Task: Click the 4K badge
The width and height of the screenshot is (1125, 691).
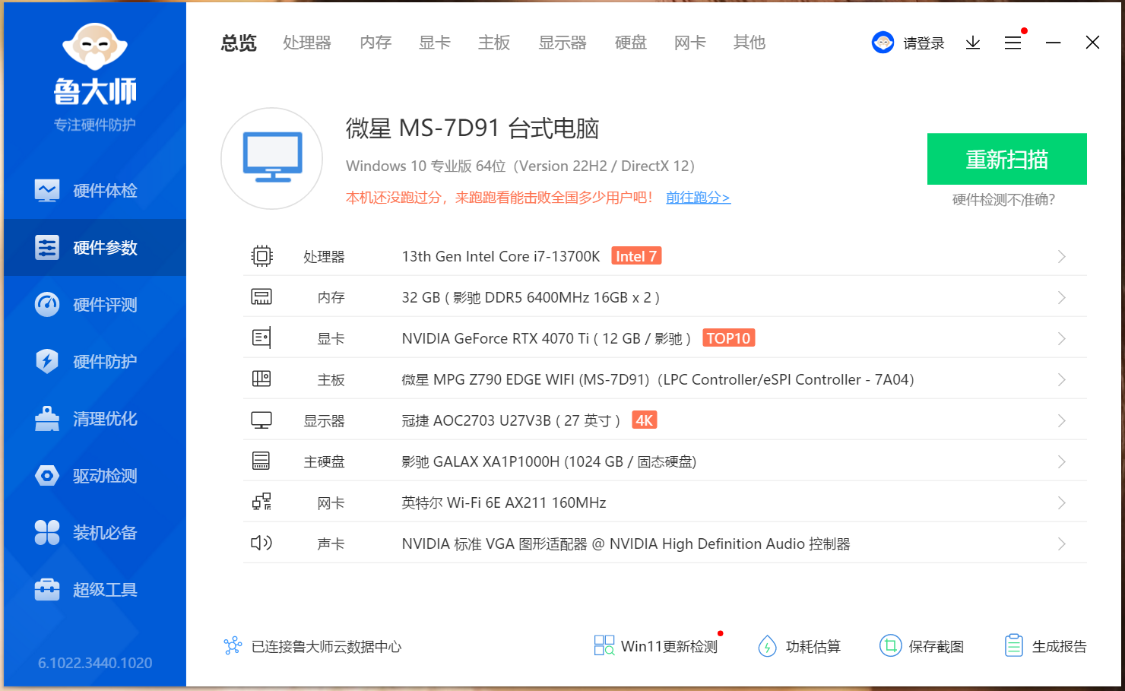Action: (644, 420)
